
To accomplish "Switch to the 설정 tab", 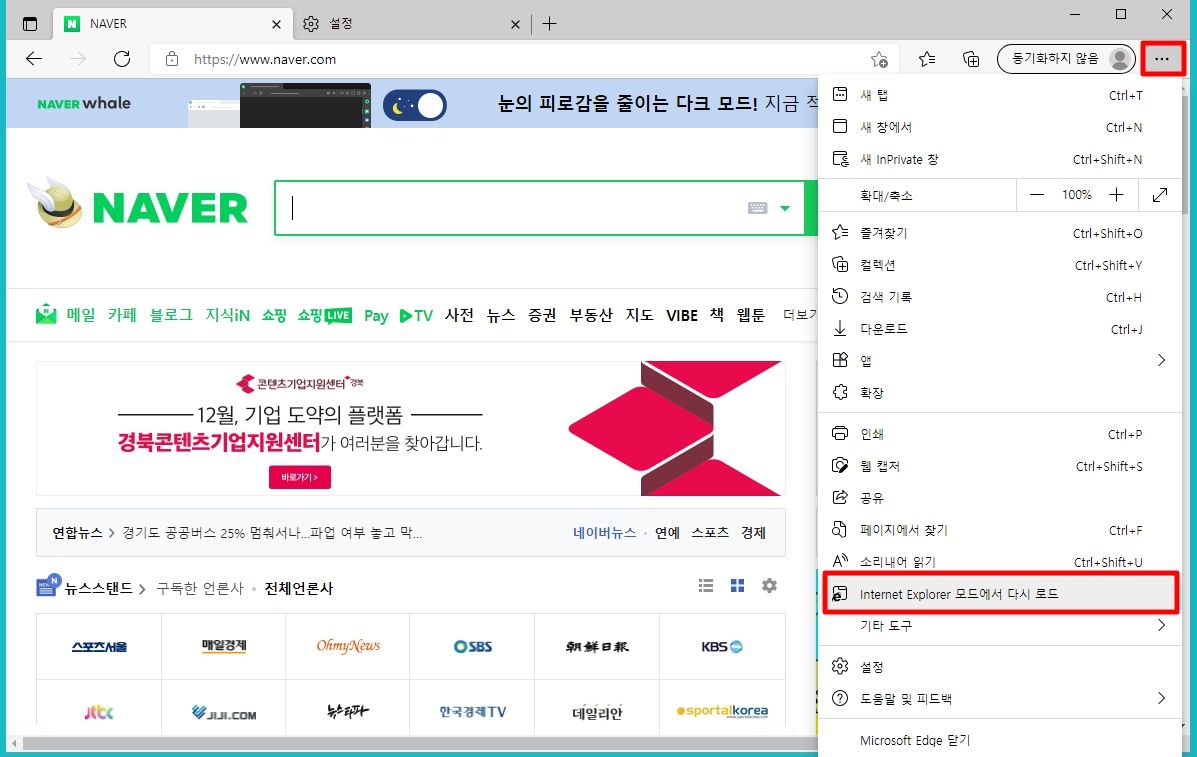I will [411, 24].
